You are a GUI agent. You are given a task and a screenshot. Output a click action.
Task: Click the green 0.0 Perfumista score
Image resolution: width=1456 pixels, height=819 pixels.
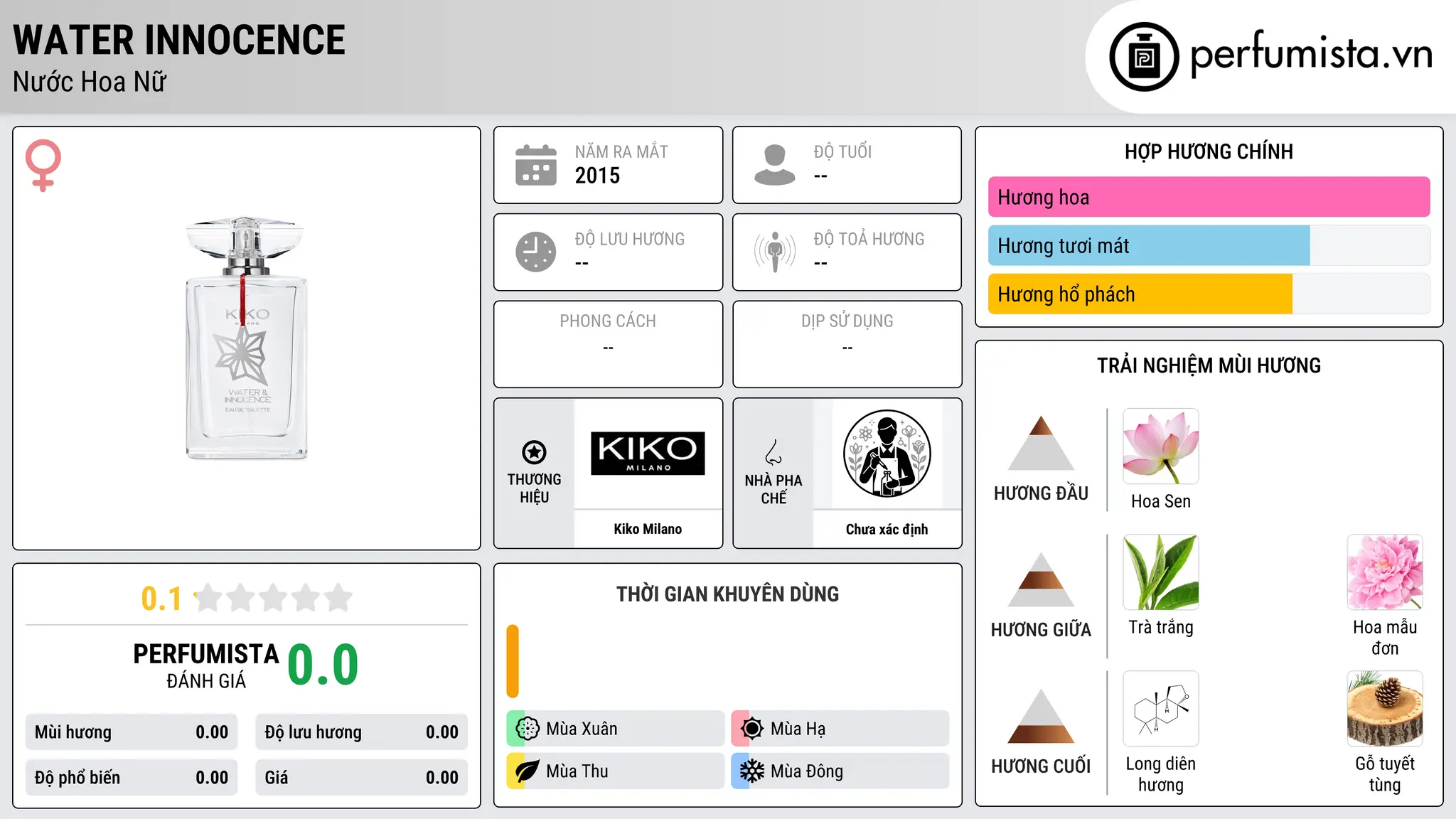(323, 665)
